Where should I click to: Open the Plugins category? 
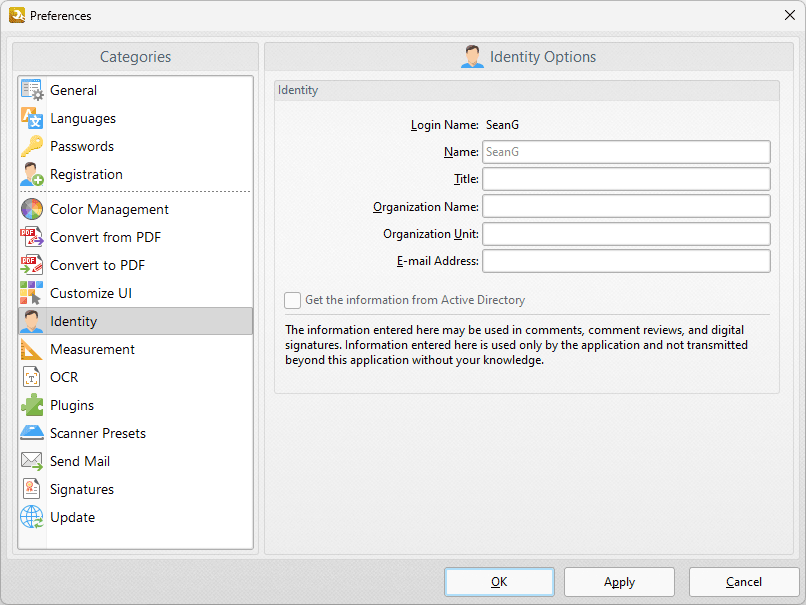coord(136,405)
